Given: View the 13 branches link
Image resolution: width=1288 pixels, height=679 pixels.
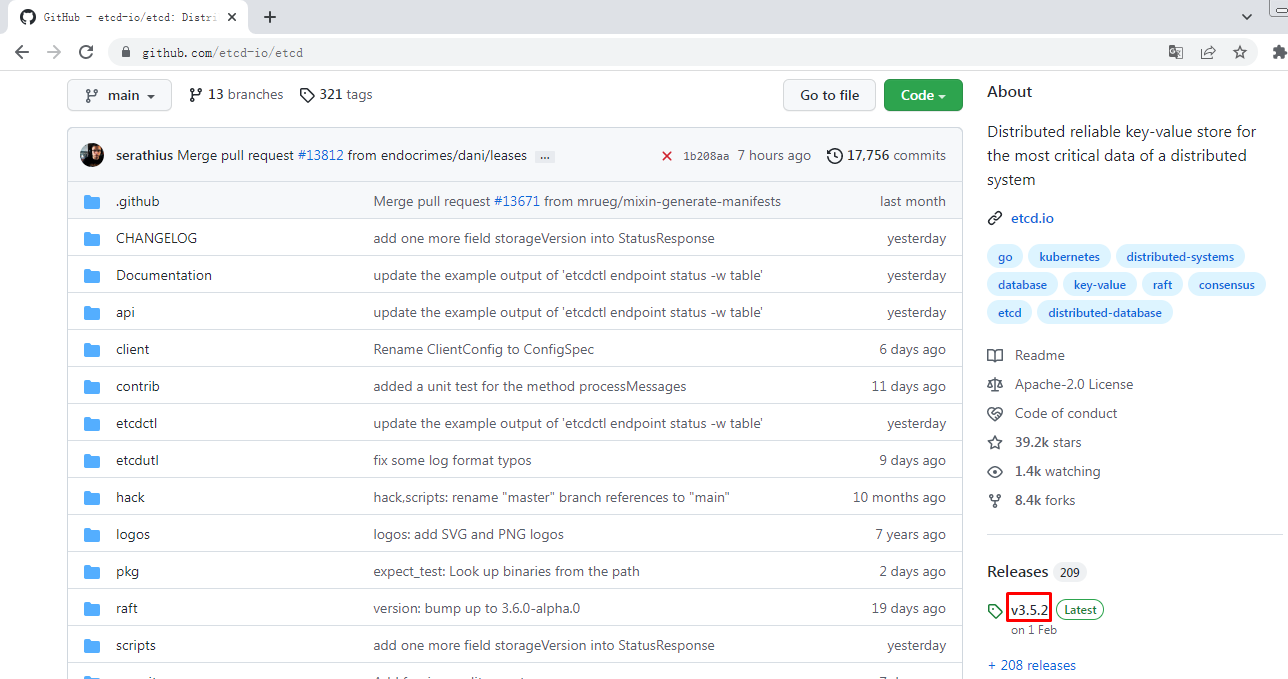Looking at the screenshot, I should tap(236, 95).
